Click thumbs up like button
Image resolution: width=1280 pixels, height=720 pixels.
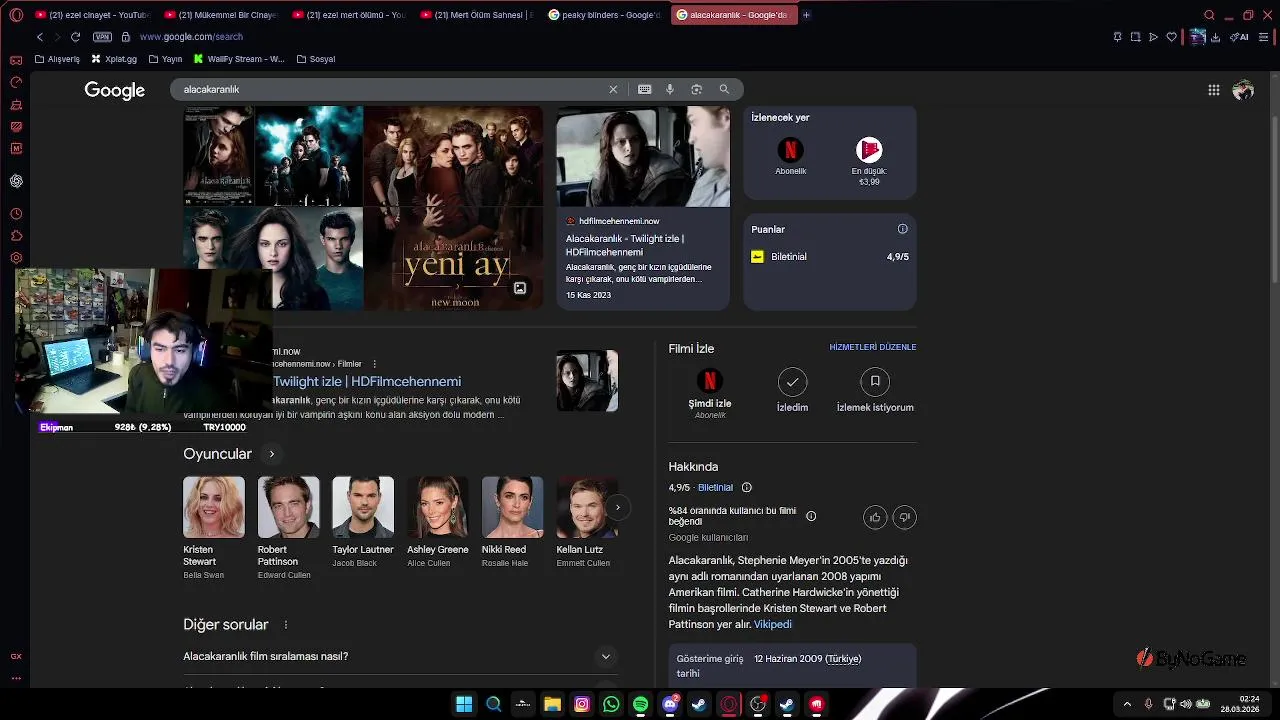pyautogui.click(x=875, y=517)
